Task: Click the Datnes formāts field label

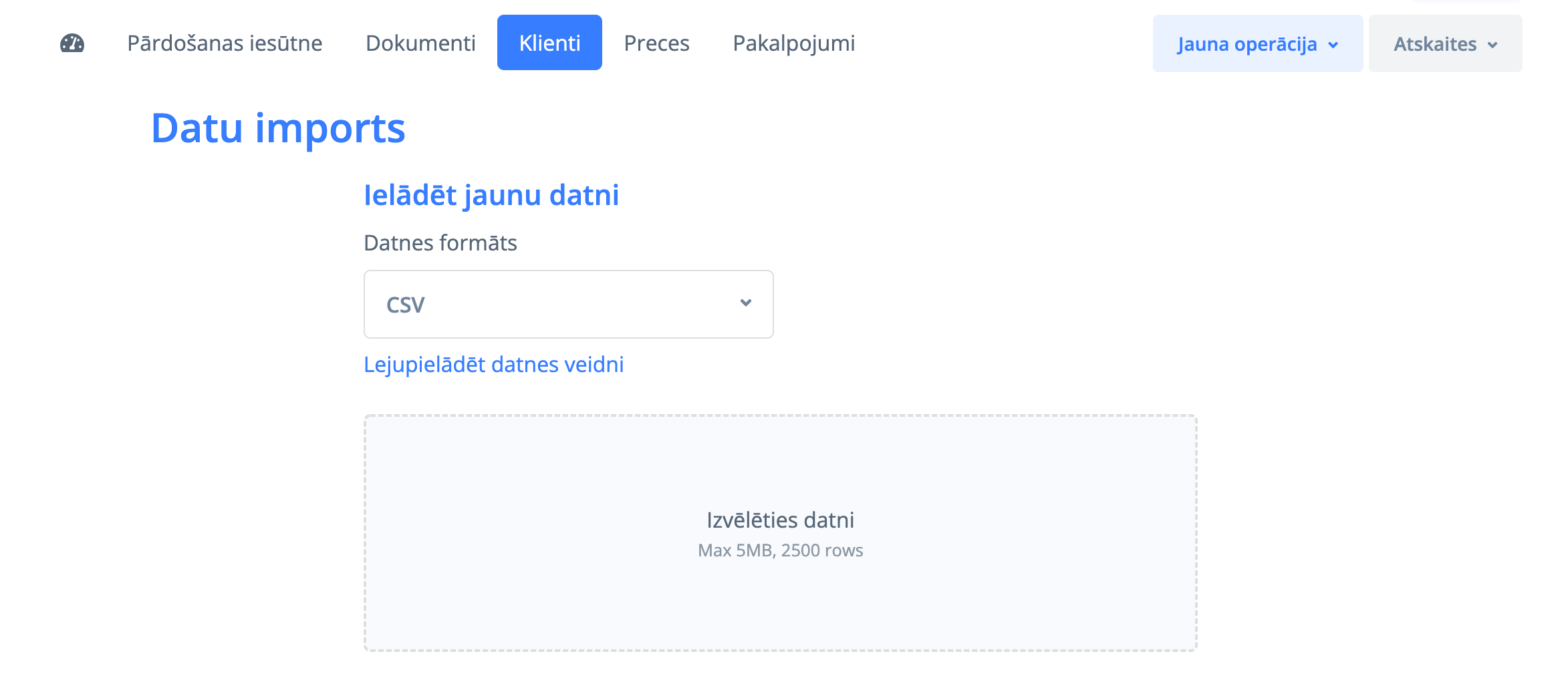Action: click(x=440, y=243)
